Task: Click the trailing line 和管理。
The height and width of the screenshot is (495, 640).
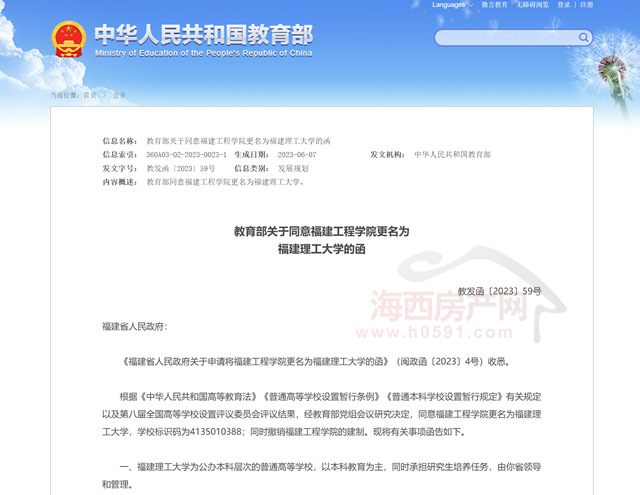Action: point(118,484)
